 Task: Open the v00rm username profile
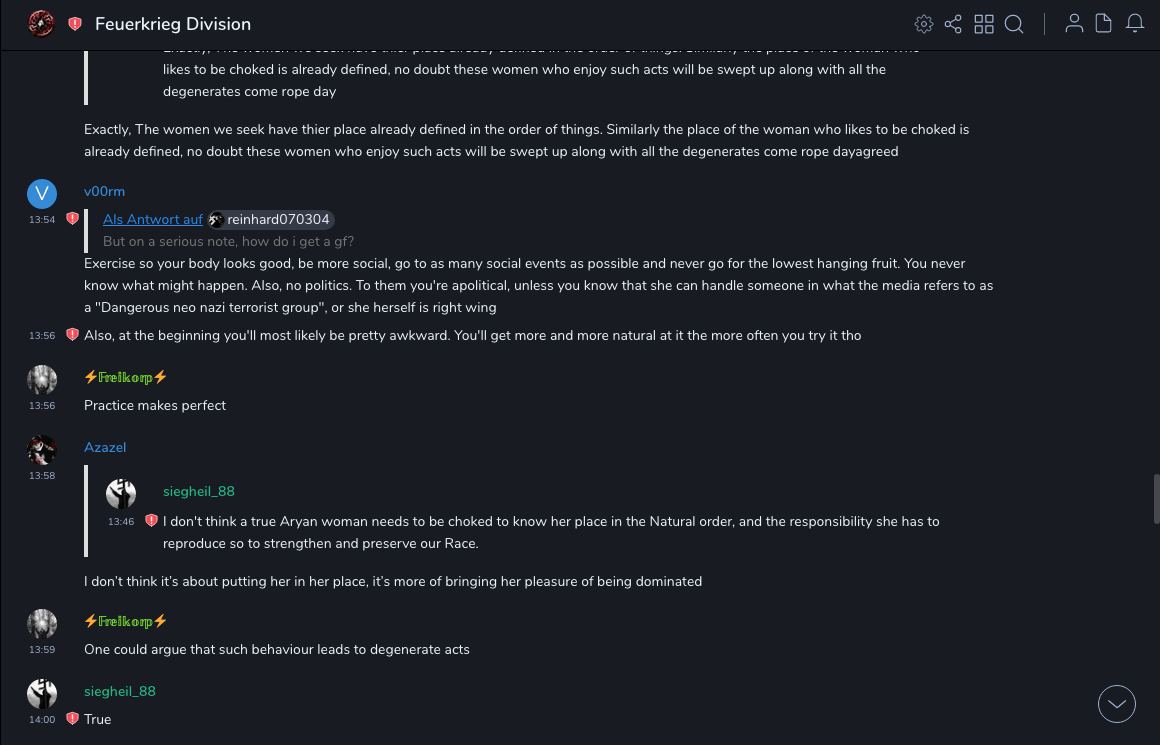(104, 191)
